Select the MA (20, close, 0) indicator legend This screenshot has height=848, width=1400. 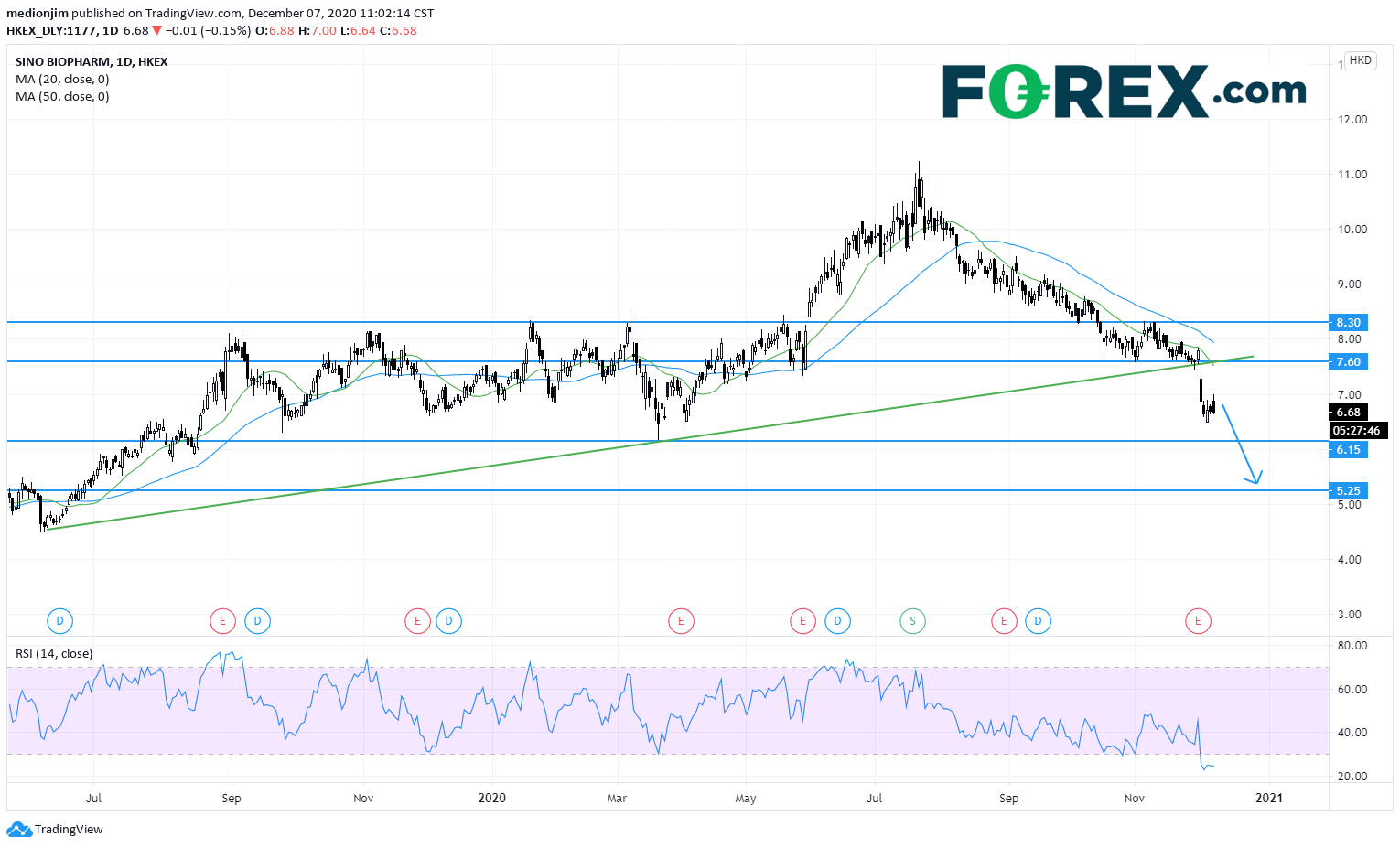click(62, 80)
